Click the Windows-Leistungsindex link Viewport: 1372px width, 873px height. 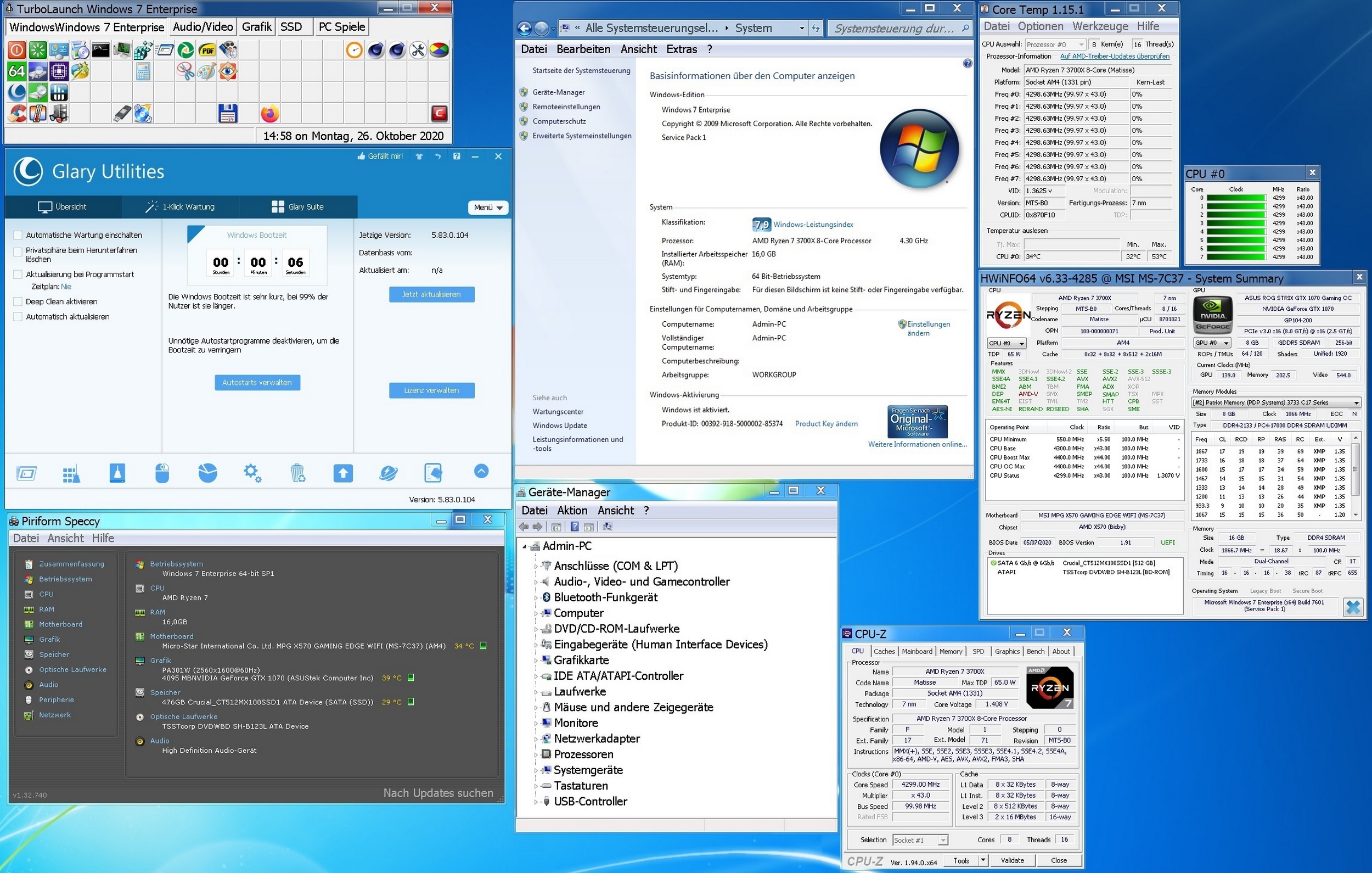point(812,225)
